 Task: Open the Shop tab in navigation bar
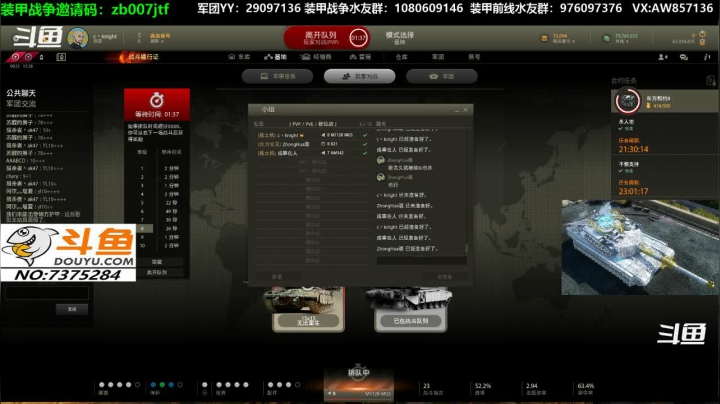point(360,57)
